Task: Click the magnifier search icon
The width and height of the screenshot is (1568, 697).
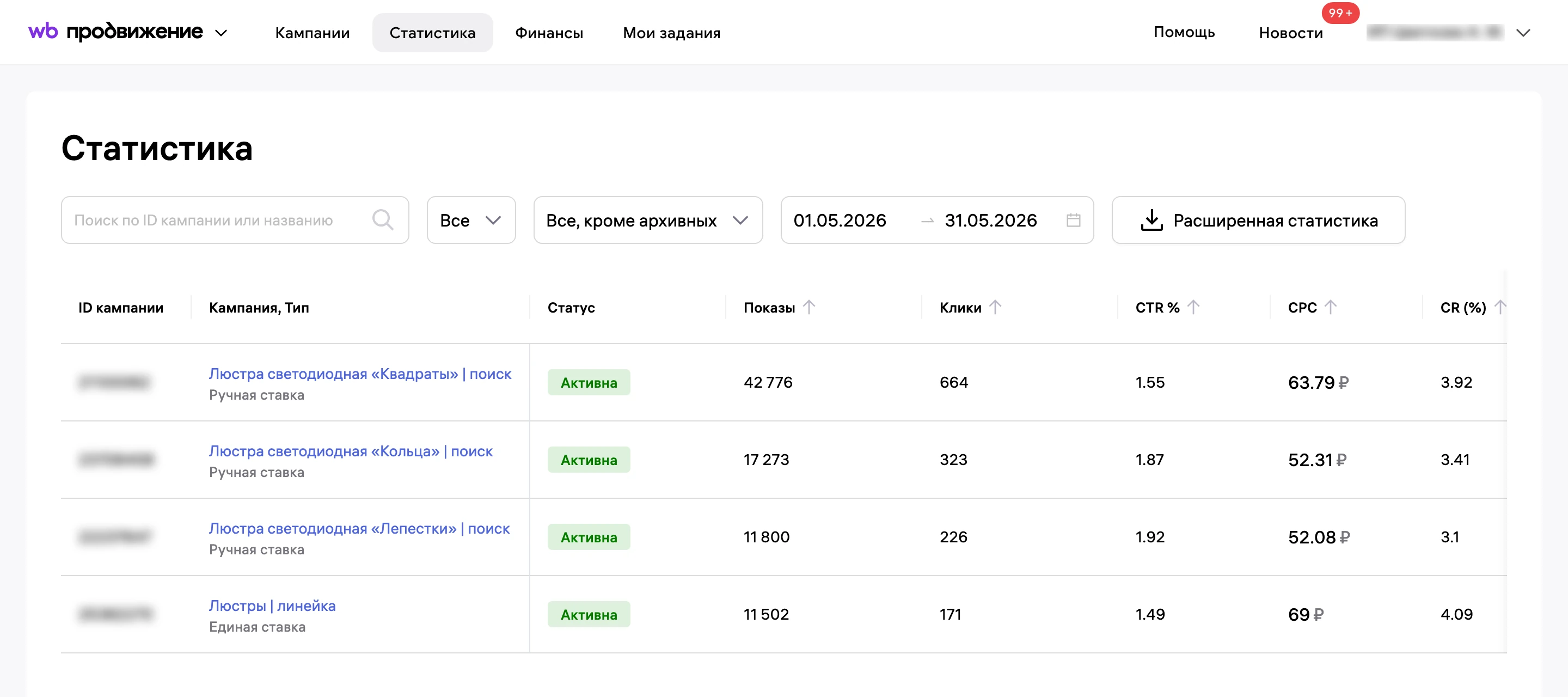Action: tap(383, 220)
